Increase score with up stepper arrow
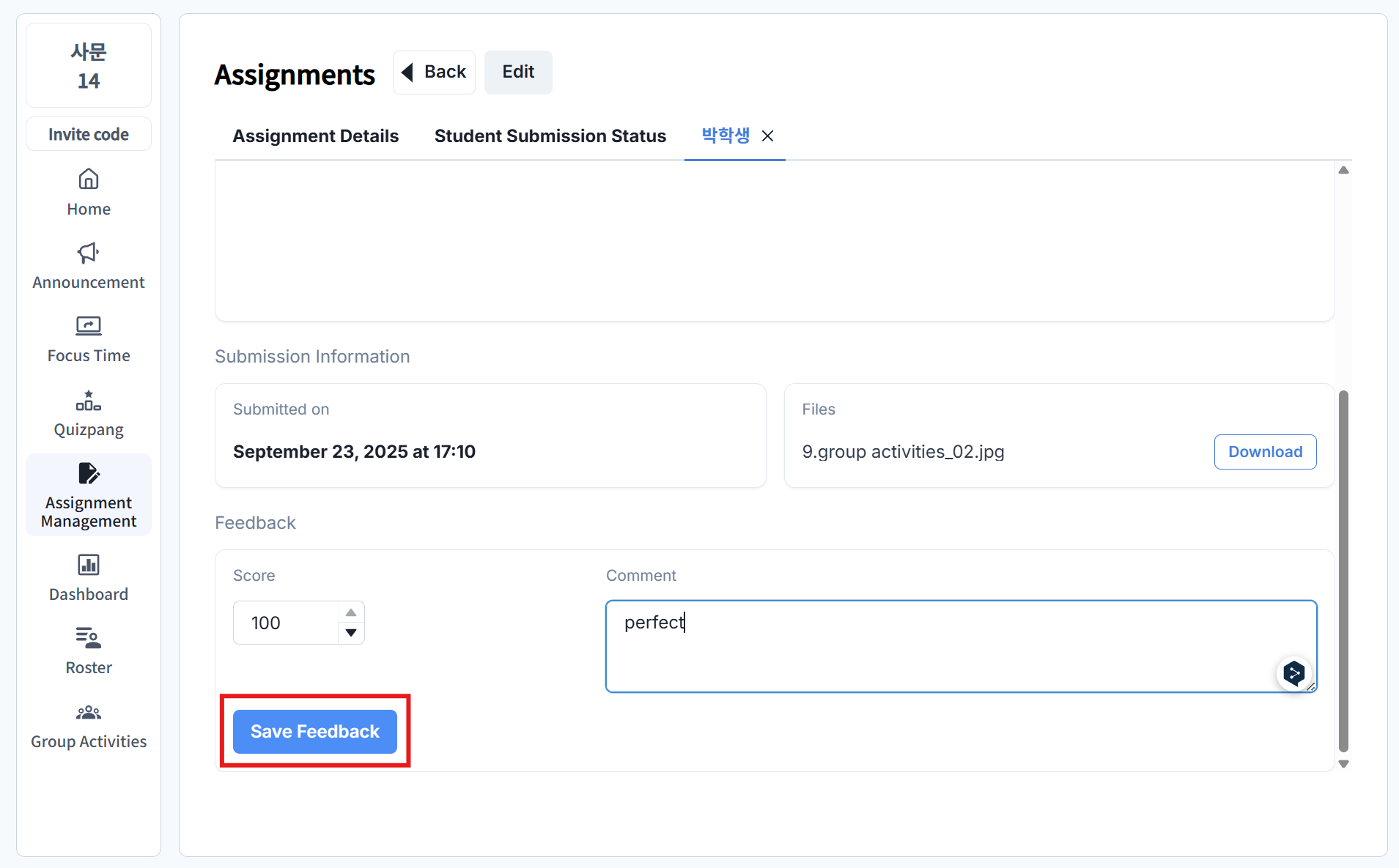The width and height of the screenshot is (1399, 868). 351,612
